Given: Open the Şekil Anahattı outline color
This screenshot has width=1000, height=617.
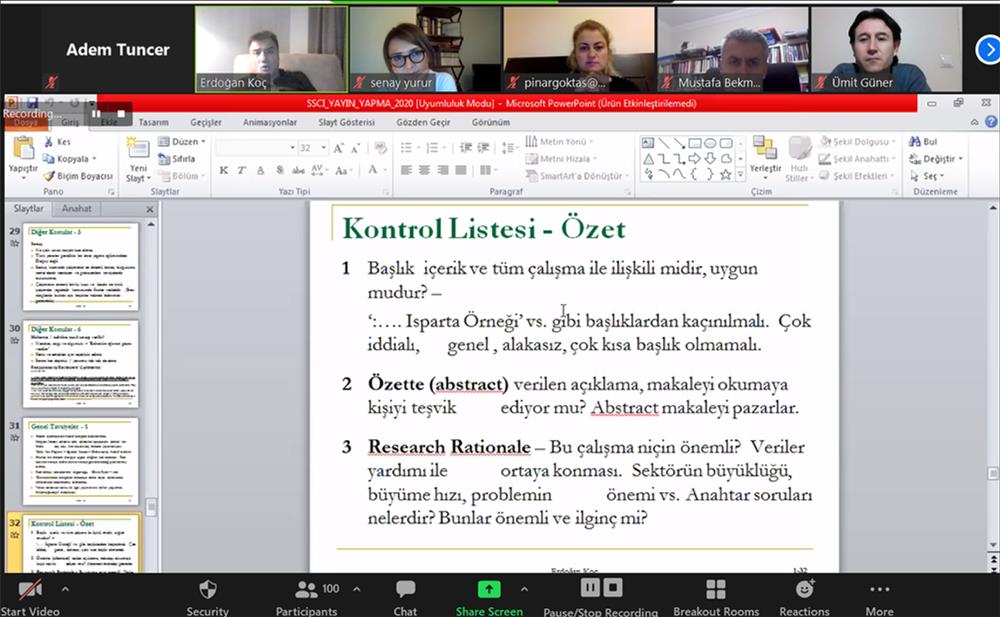Looking at the screenshot, I should (858, 159).
